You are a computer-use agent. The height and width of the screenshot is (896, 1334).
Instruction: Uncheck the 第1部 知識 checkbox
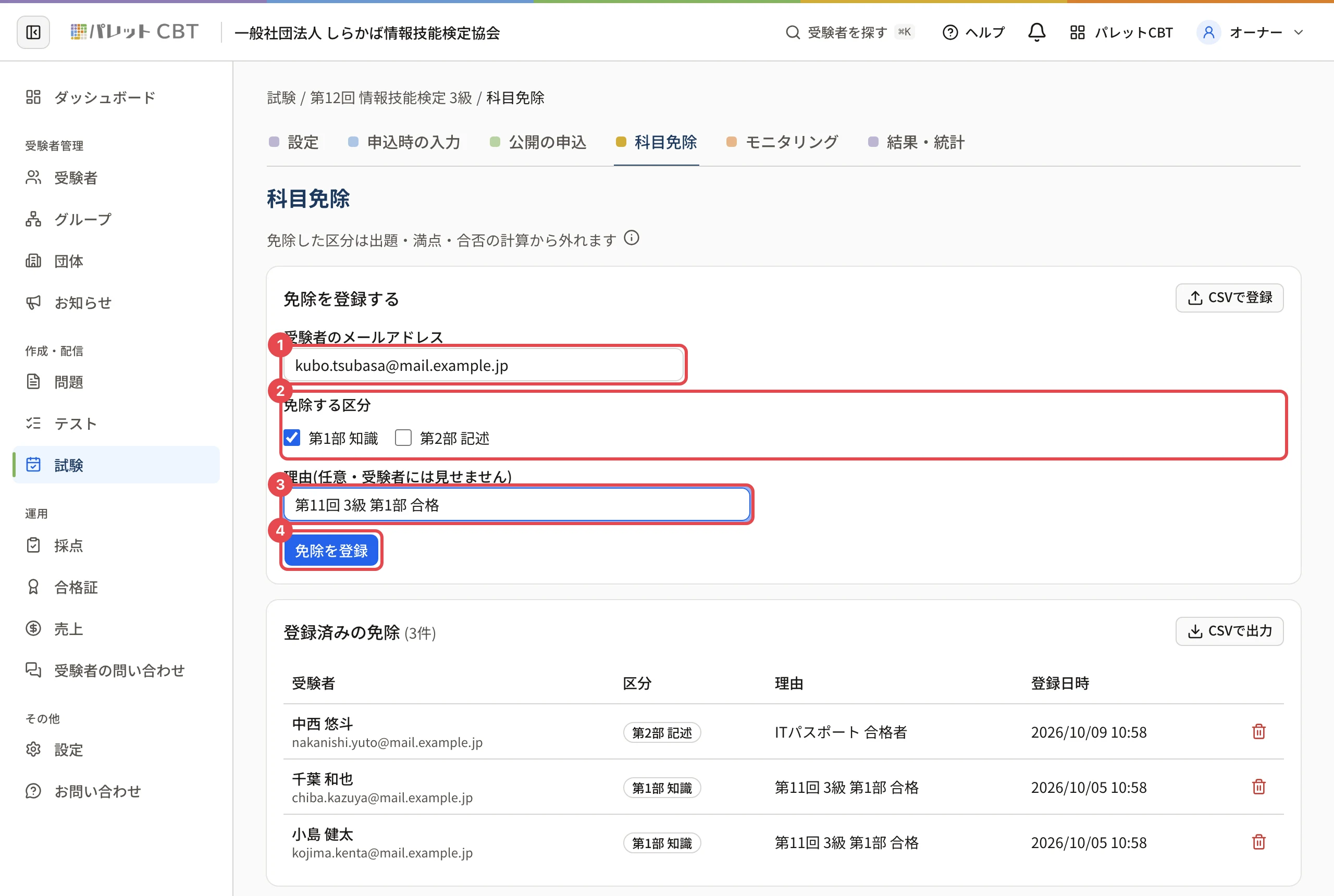pyautogui.click(x=291, y=438)
